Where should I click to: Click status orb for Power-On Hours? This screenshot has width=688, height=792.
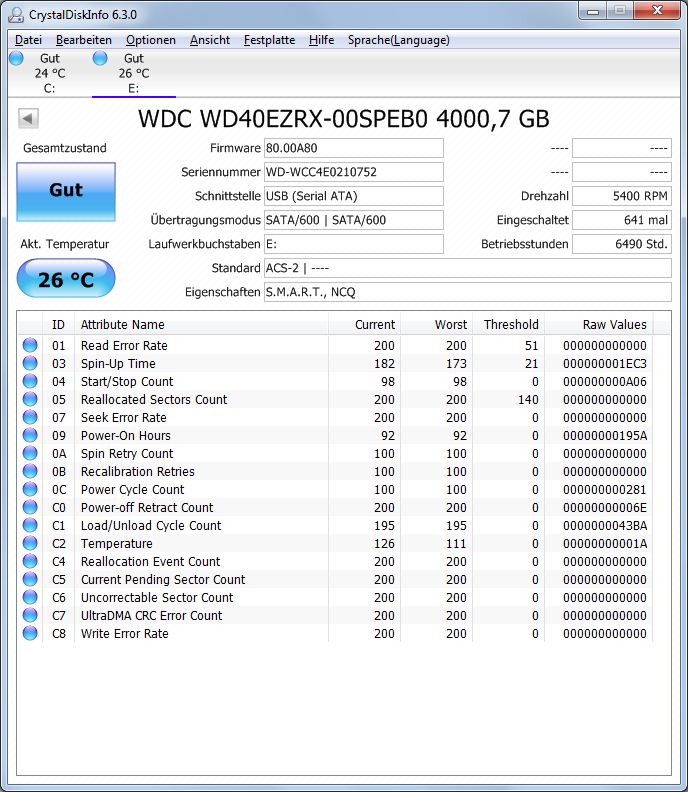click(30, 435)
